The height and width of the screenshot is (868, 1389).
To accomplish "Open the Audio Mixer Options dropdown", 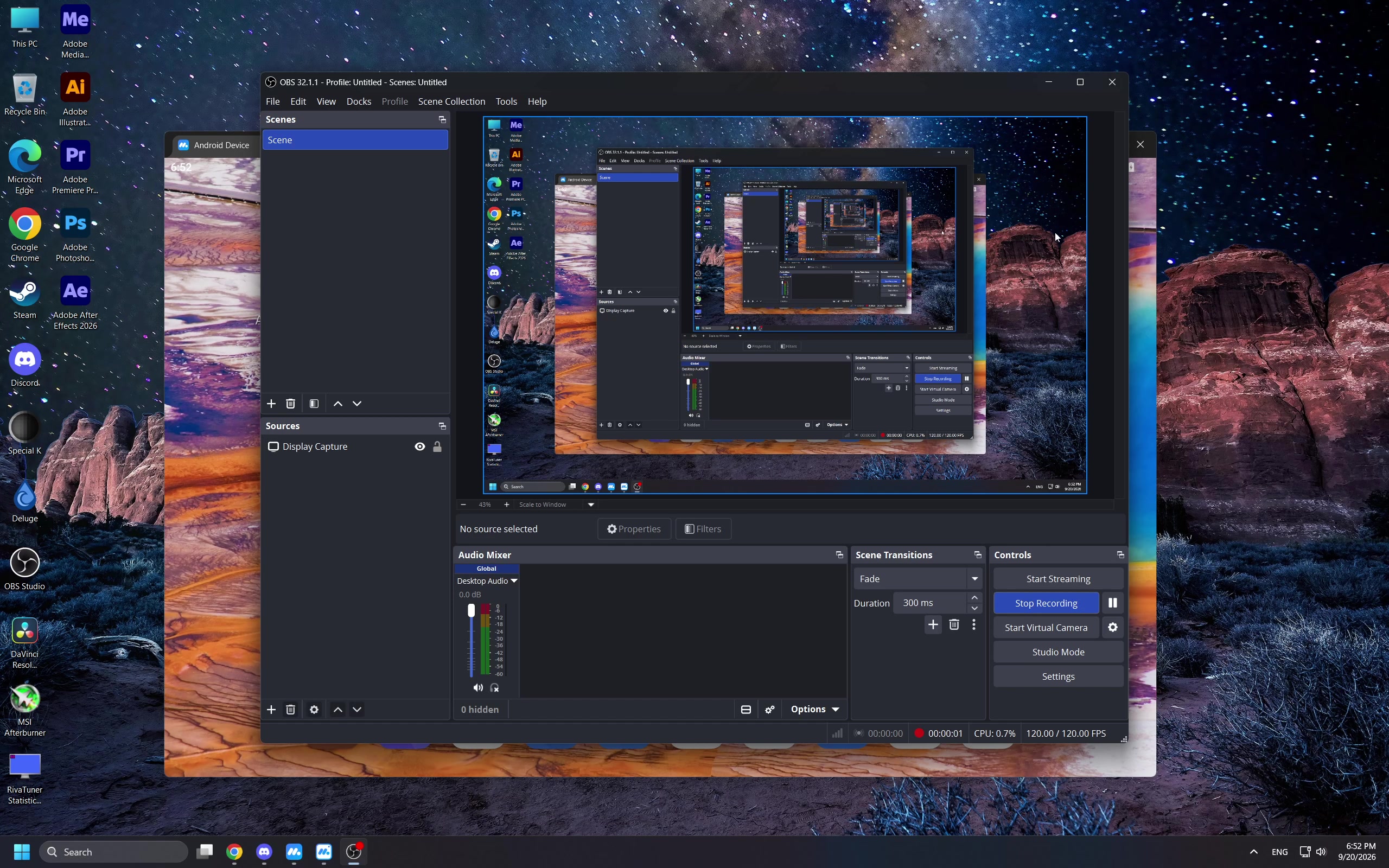I will tap(814, 710).
